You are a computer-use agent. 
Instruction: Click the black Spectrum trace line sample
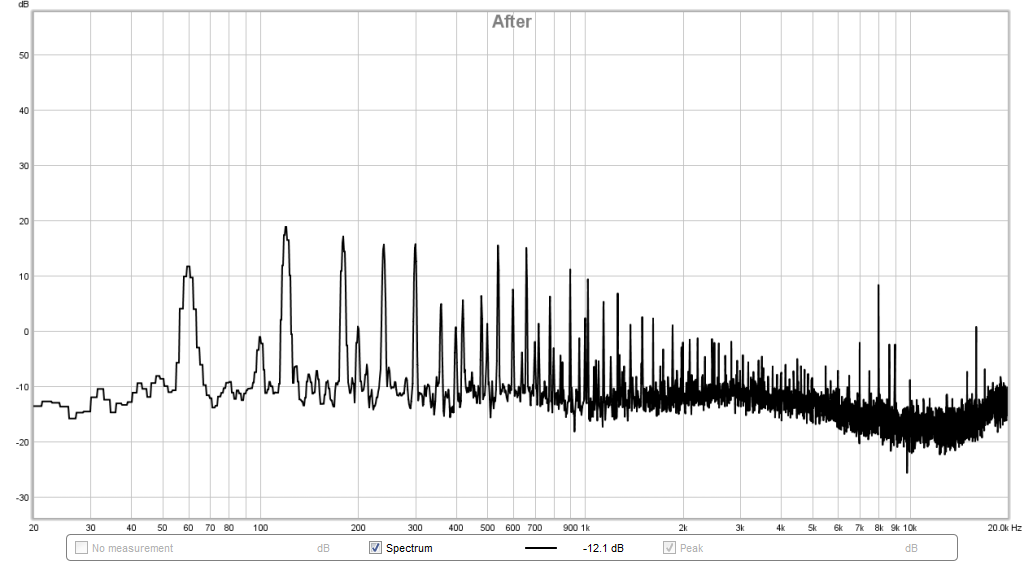(541, 548)
